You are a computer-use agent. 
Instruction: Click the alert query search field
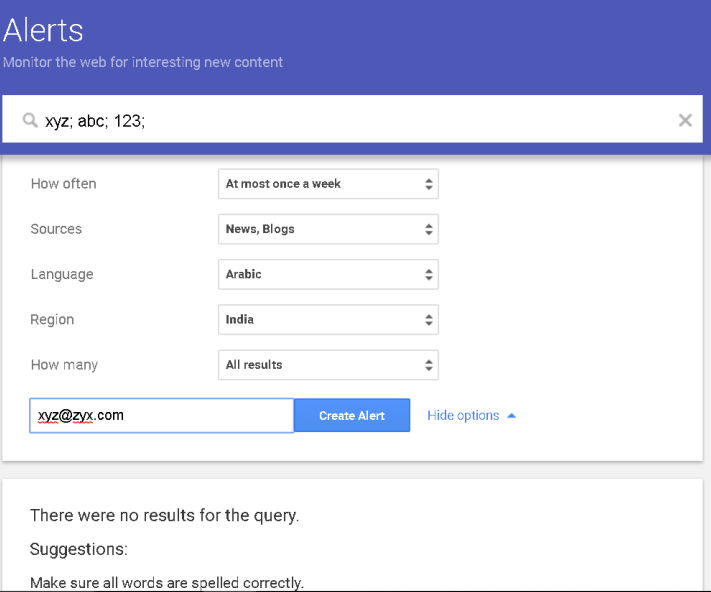[352, 119]
